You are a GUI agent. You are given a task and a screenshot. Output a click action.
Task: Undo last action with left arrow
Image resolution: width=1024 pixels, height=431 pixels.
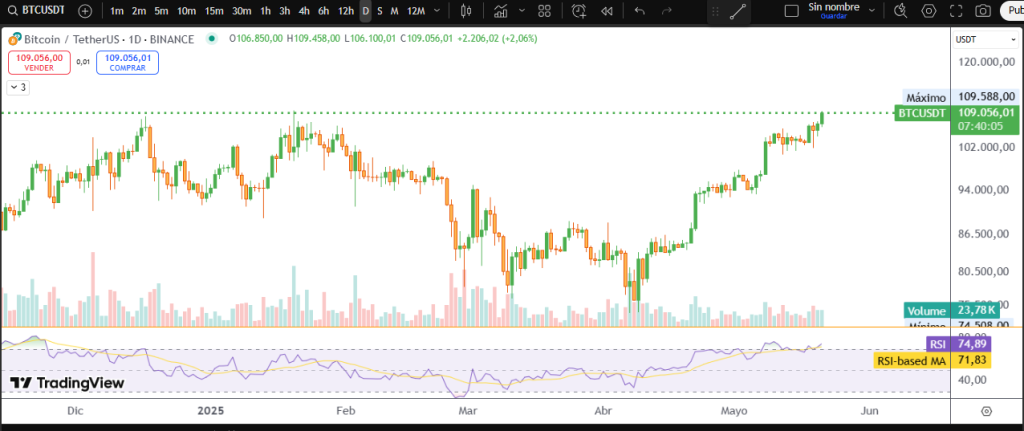640,10
